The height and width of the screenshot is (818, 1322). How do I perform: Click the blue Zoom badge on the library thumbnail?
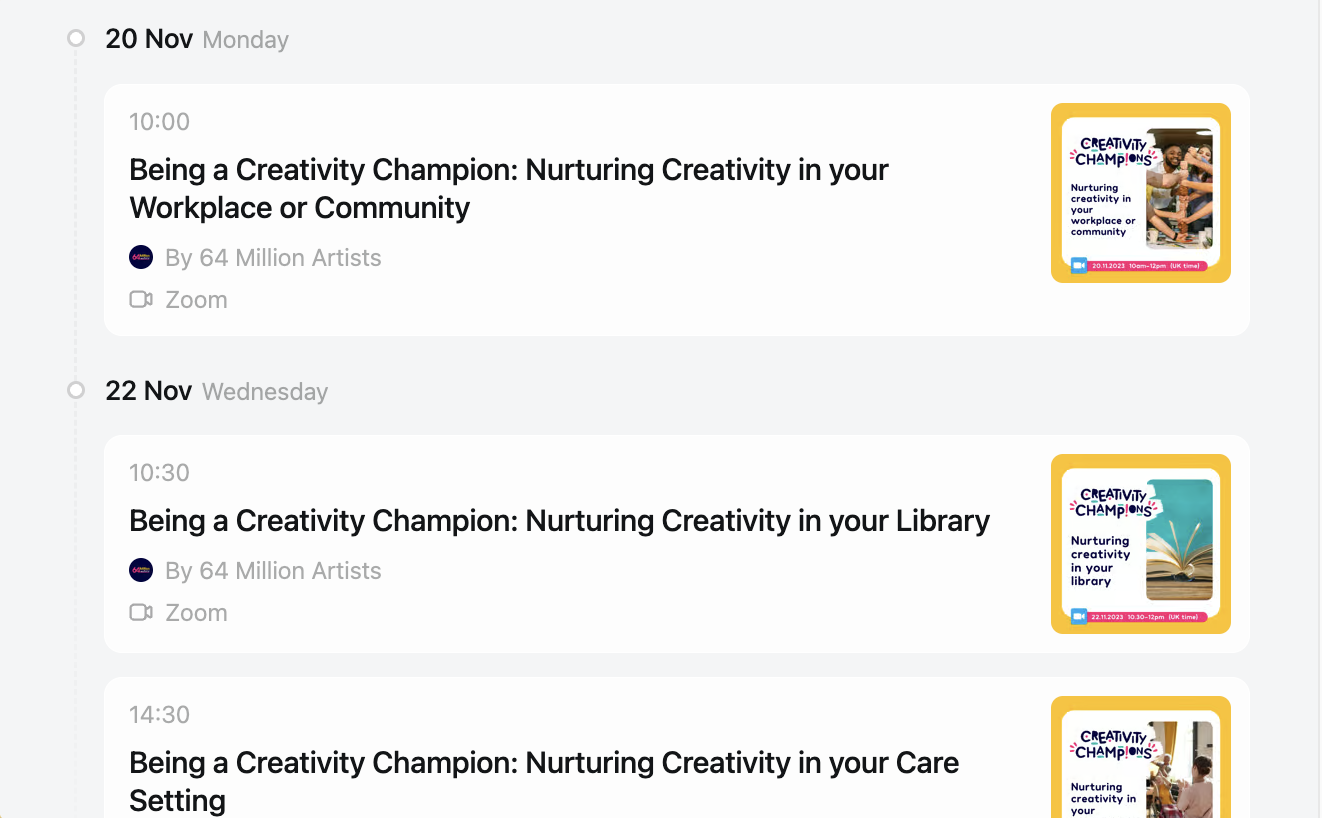tap(1079, 616)
